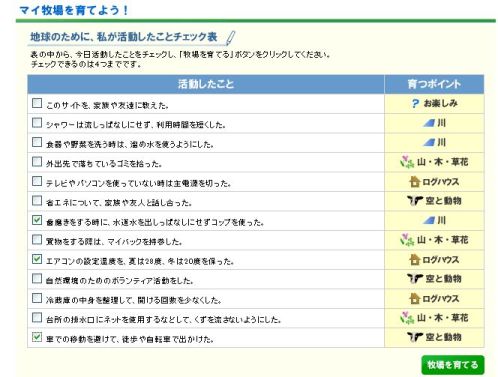498x377 pixels.
Task: Click the cow icon in the ボランティア活動 row
Action: [415, 279]
